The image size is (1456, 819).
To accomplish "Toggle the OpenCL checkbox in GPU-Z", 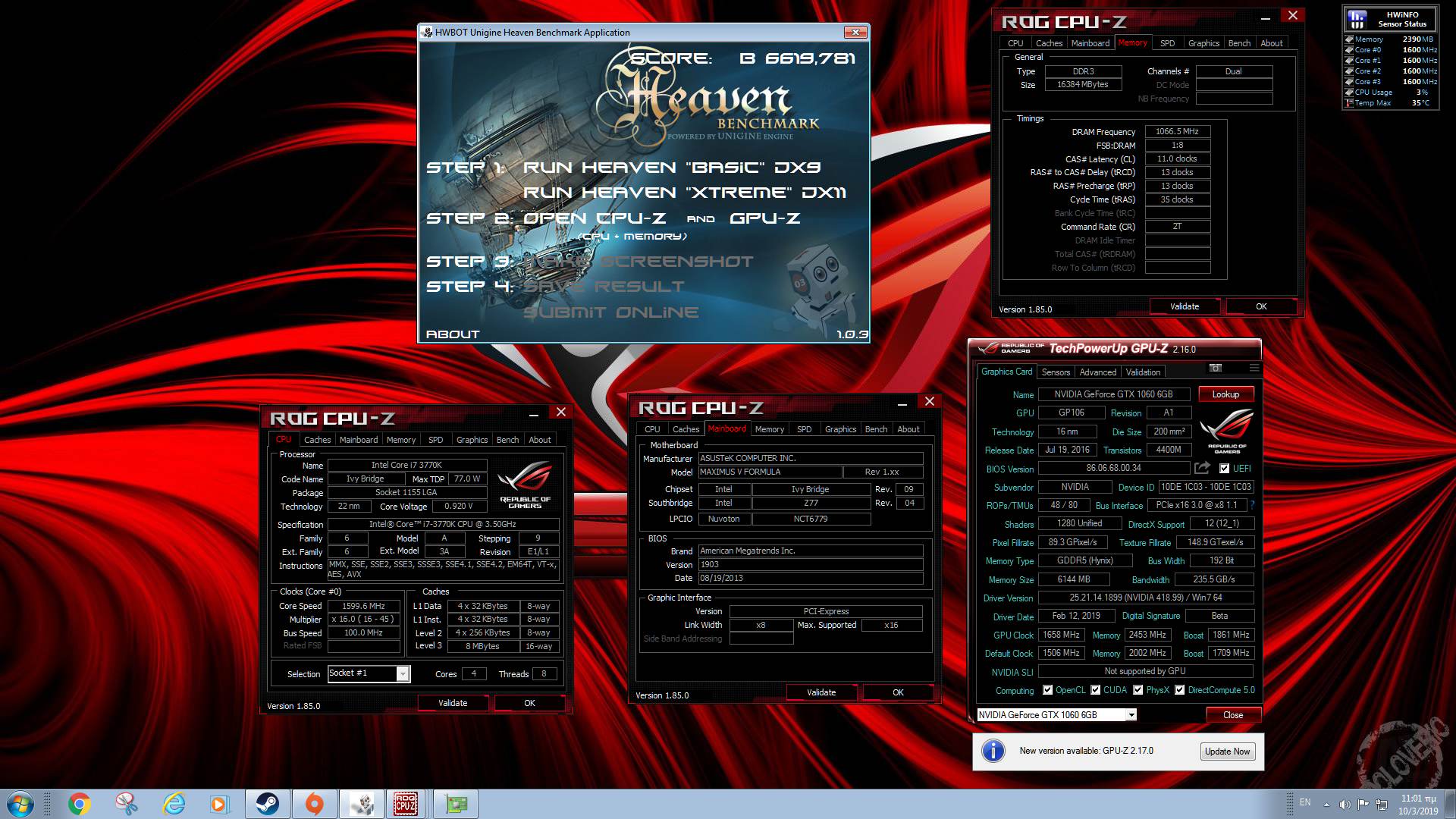I will [1047, 690].
